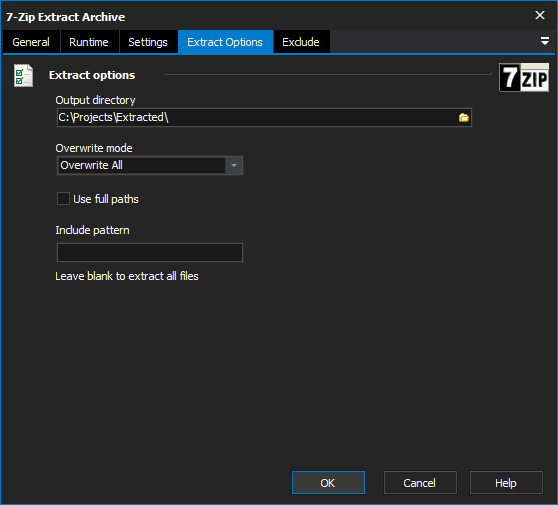Switch to the Runtime tab
This screenshot has width=558, height=505.
[x=89, y=42]
